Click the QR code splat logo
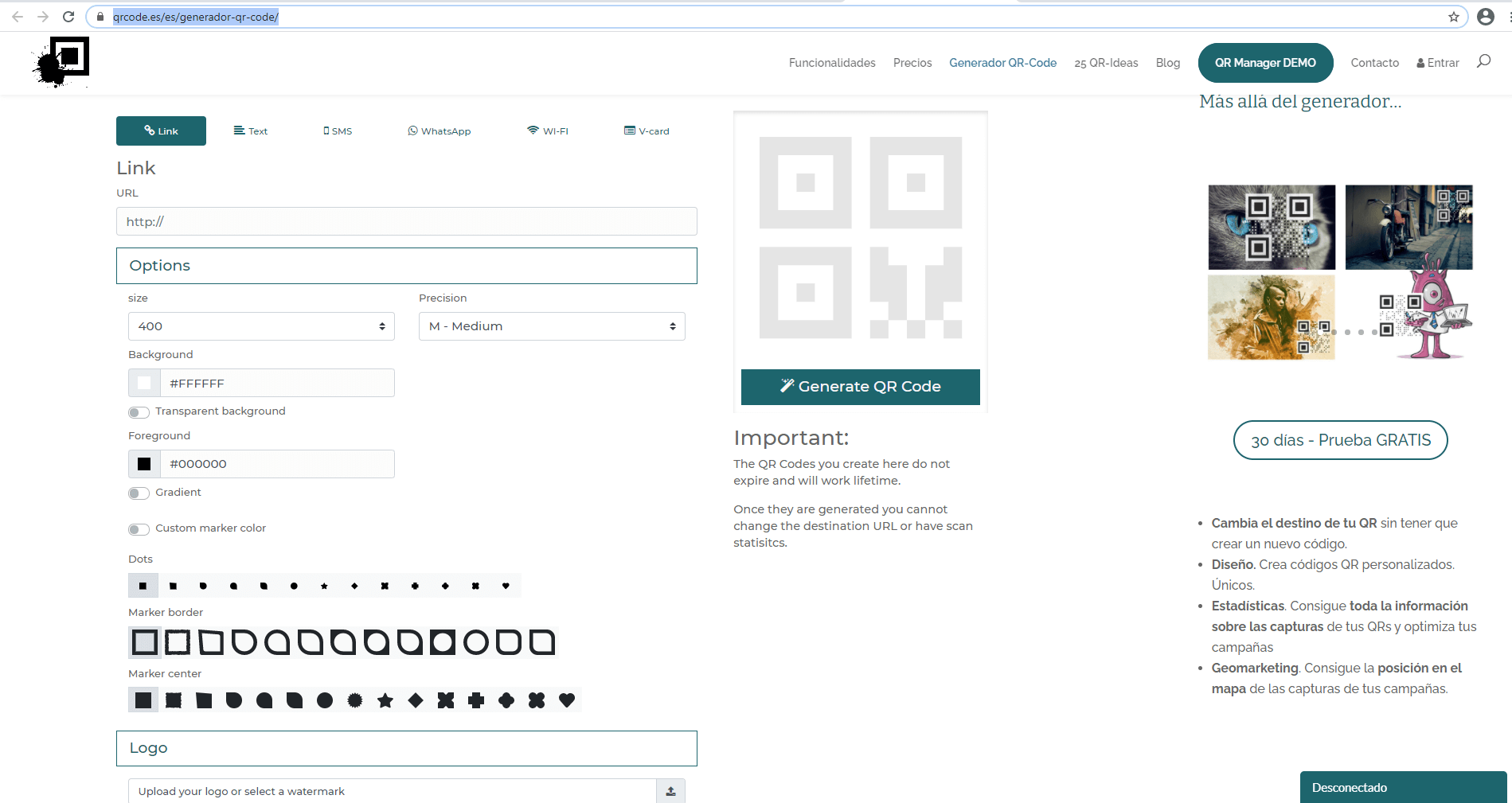The width and height of the screenshot is (1512, 803). 61,61
